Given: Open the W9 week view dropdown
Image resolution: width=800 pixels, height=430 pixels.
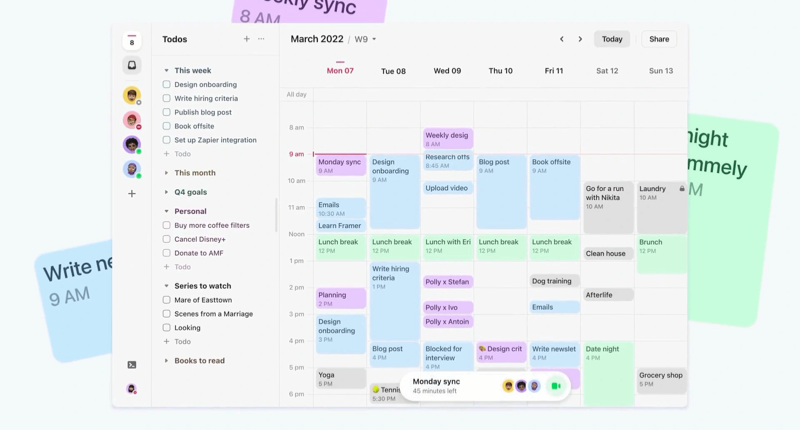Looking at the screenshot, I should (365, 39).
